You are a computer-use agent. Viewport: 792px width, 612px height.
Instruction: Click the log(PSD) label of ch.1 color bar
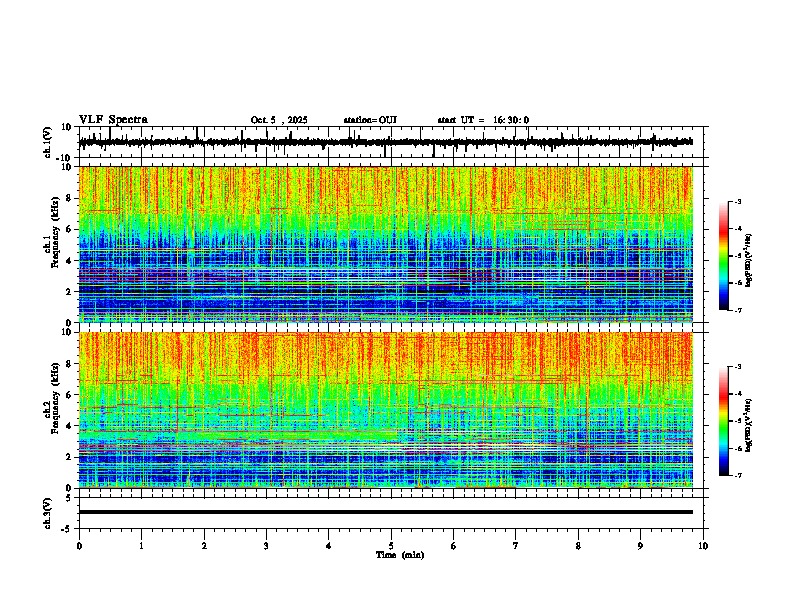tap(749, 260)
